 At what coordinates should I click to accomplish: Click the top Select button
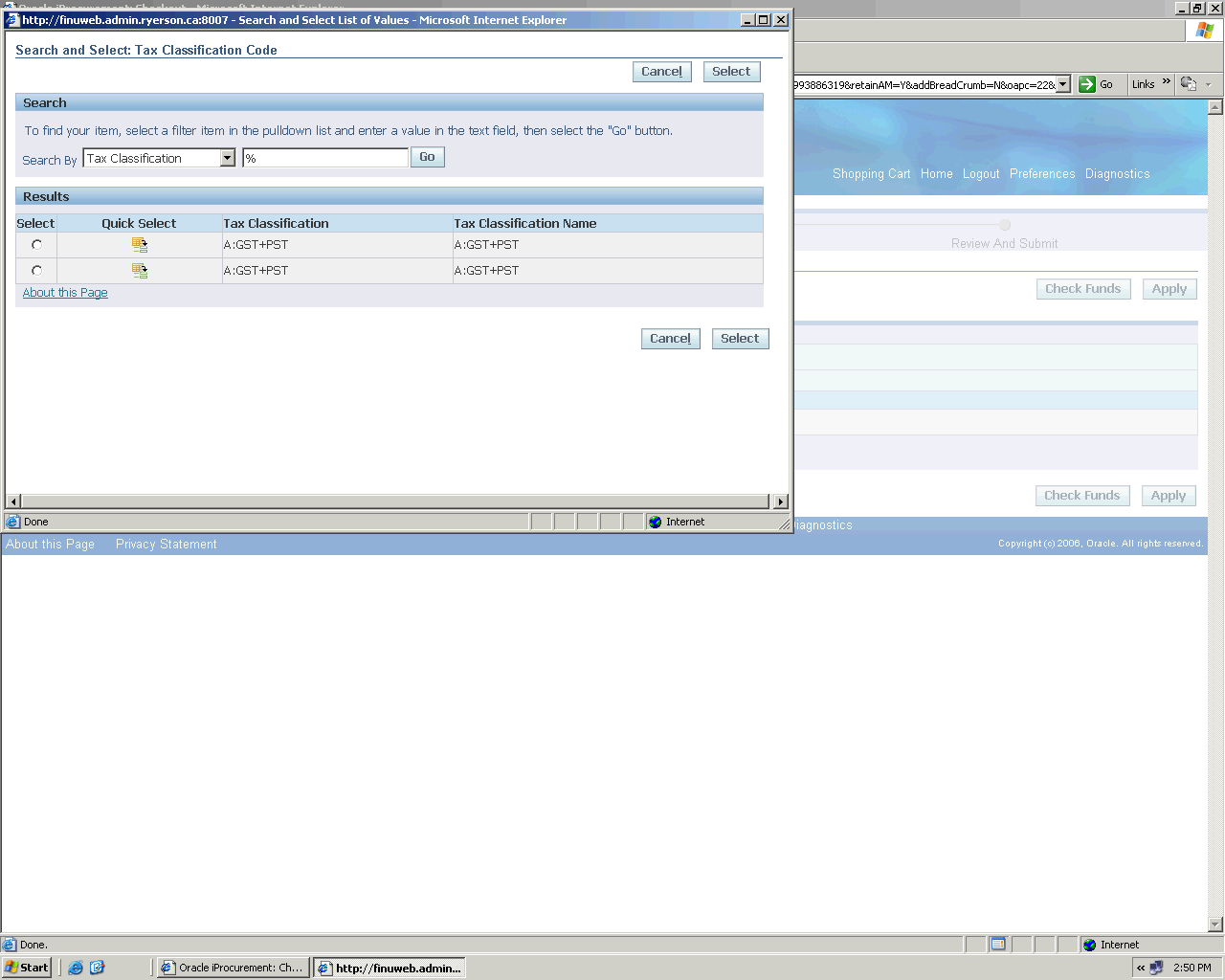click(x=731, y=72)
